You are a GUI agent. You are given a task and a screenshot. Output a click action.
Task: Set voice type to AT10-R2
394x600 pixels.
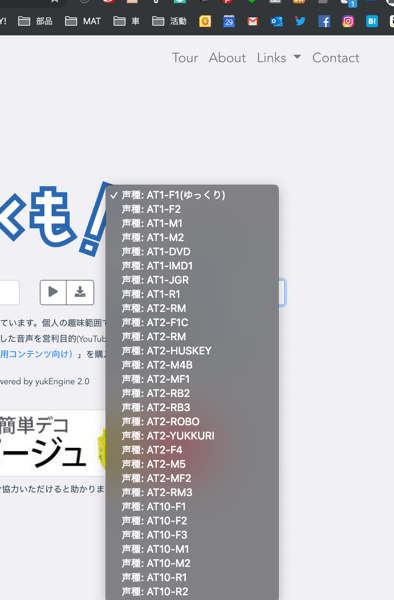pyautogui.click(x=192, y=592)
